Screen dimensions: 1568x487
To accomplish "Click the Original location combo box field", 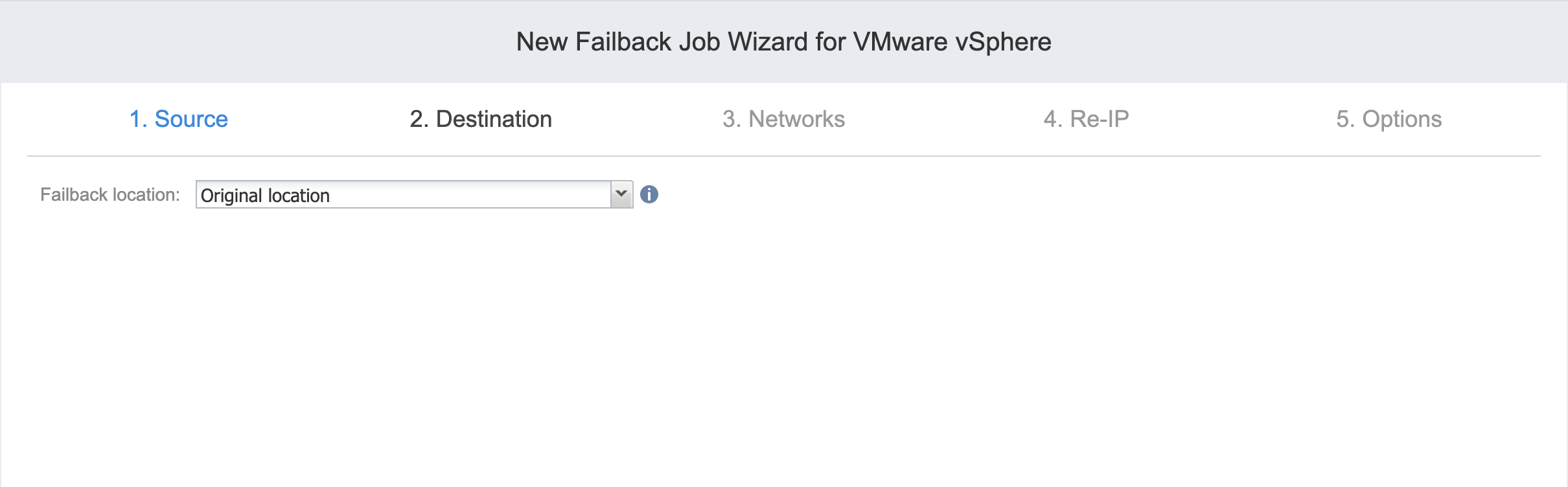I will pos(414,194).
